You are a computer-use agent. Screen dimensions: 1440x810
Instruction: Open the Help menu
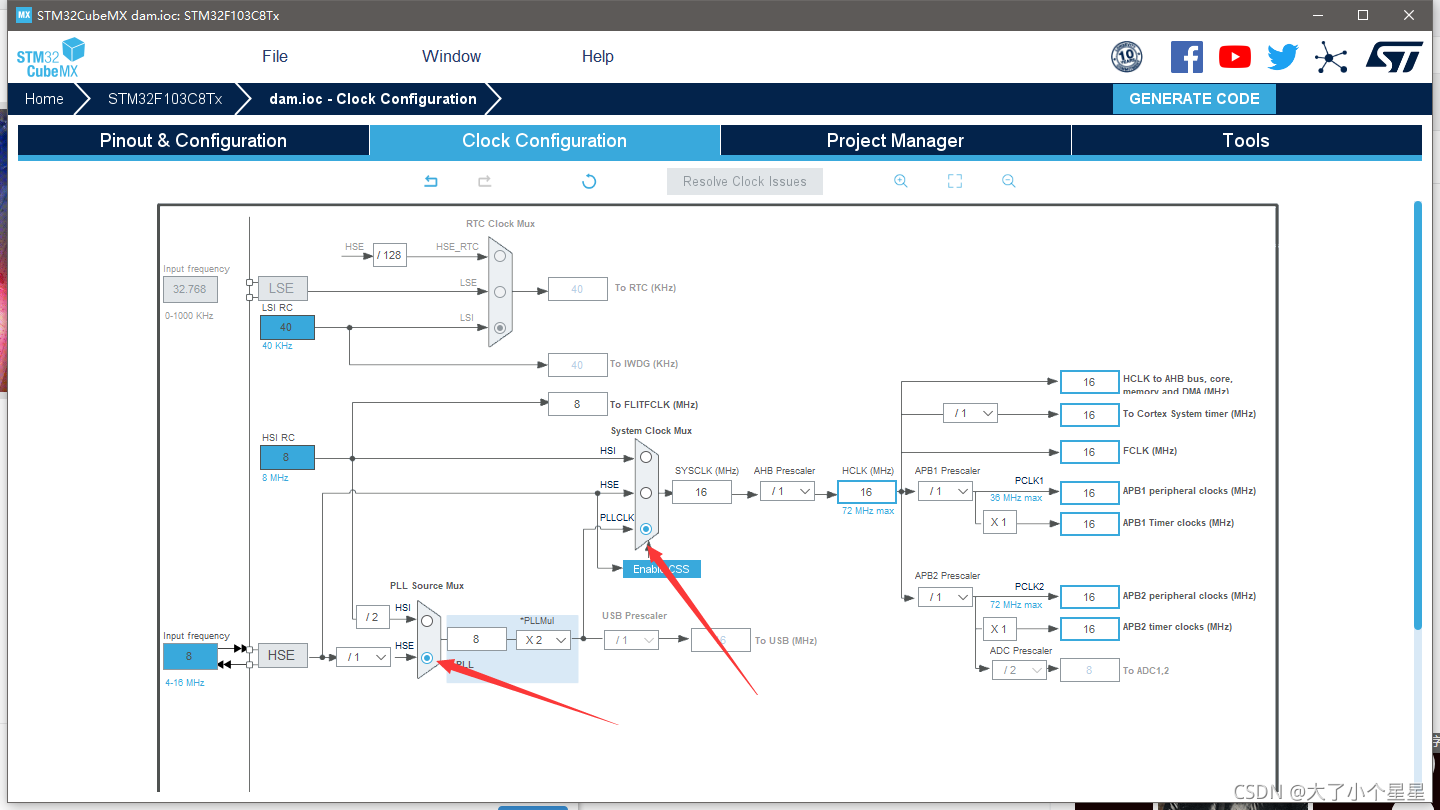tap(597, 56)
